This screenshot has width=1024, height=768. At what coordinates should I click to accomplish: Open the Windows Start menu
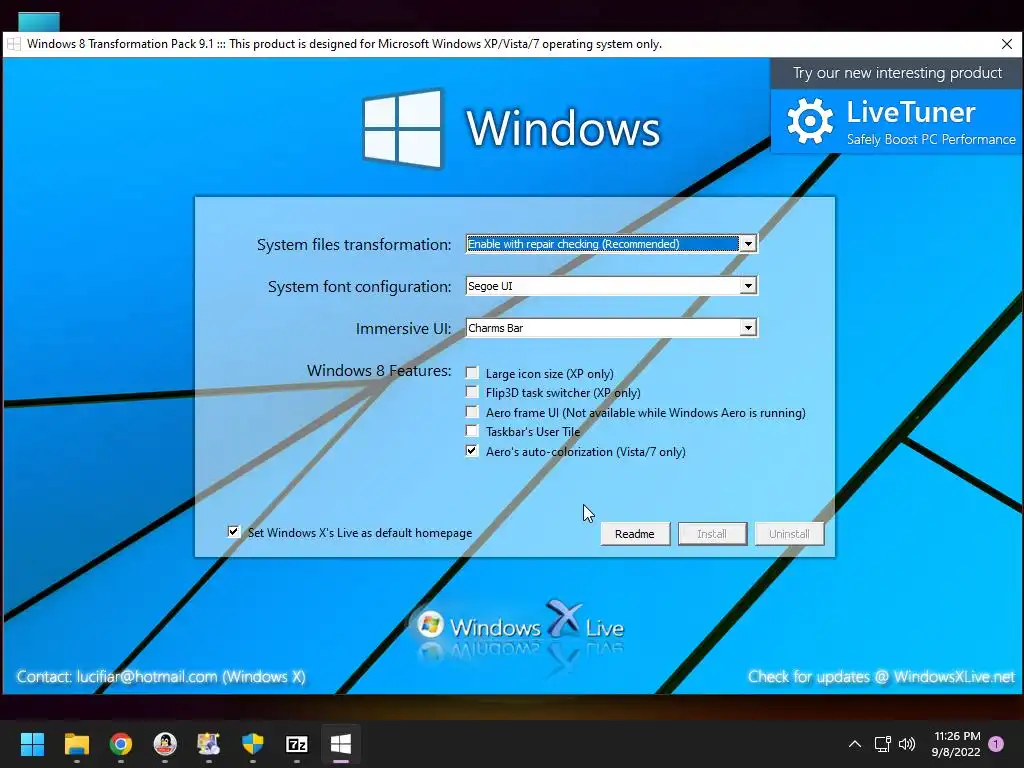(32, 744)
